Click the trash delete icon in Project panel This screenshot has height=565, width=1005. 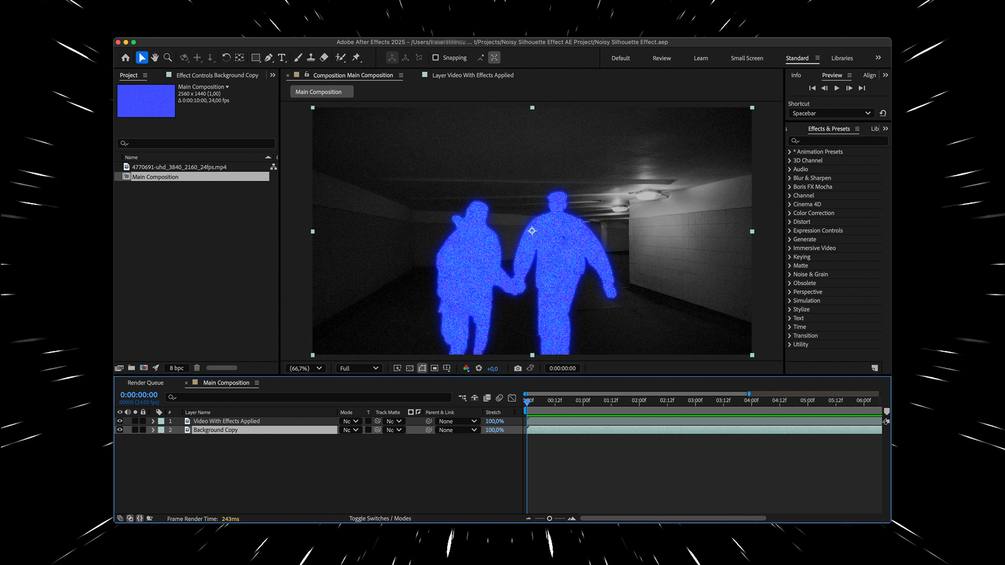pyautogui.click(x=197, y=368)
